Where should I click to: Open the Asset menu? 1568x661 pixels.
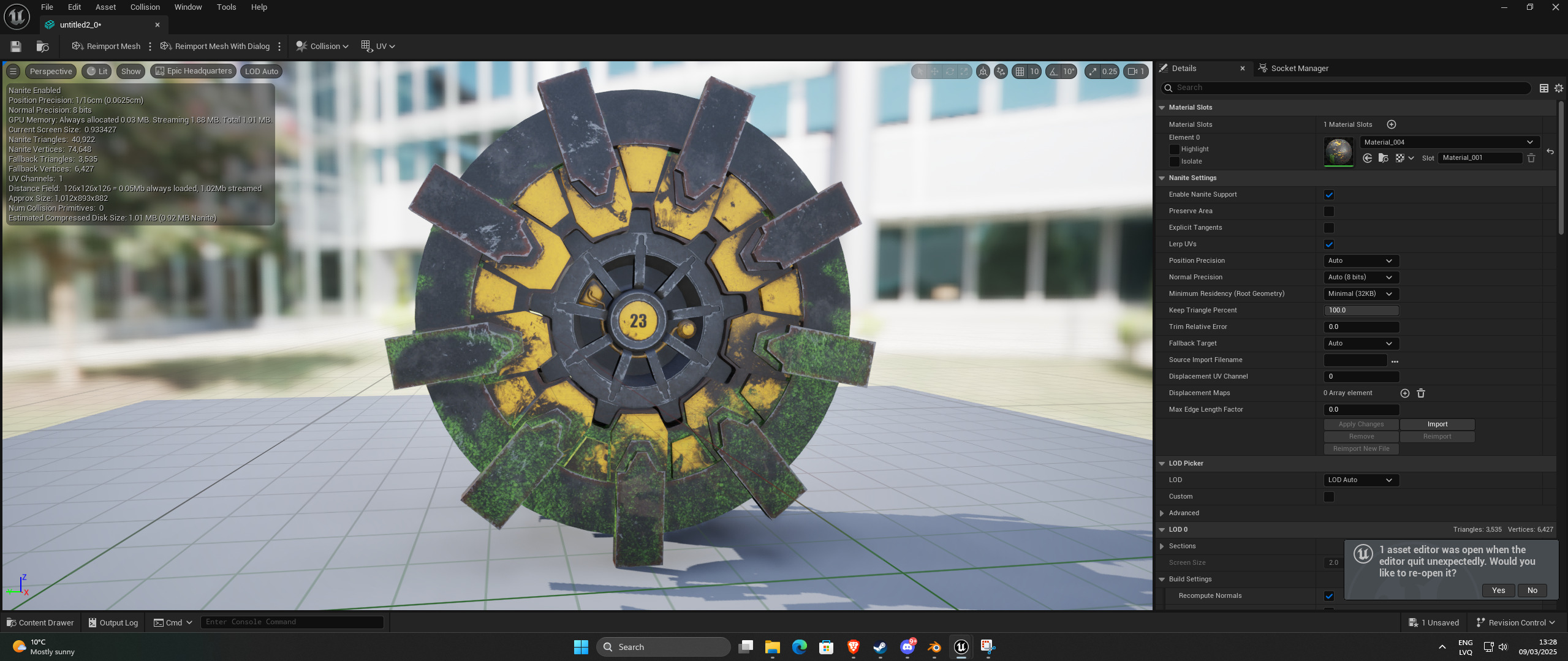pos(105,7)
